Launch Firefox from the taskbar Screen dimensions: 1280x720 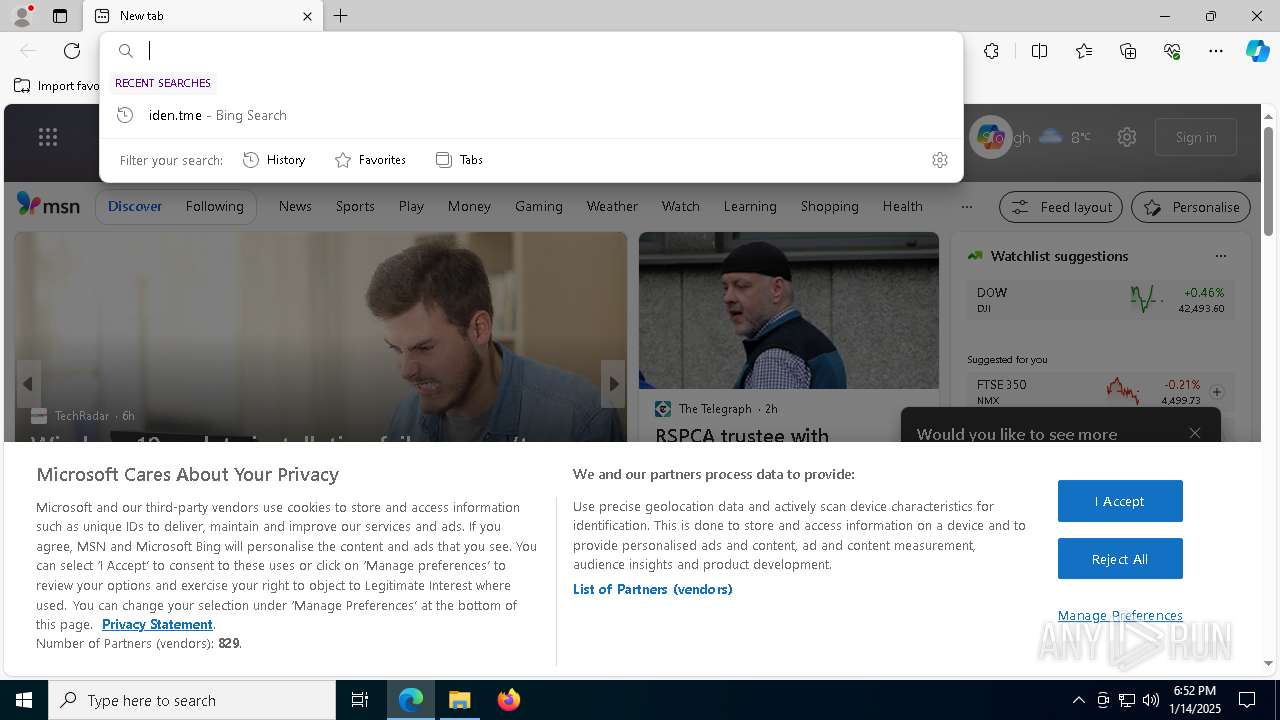pyautogui.click(x=509, y=700)
